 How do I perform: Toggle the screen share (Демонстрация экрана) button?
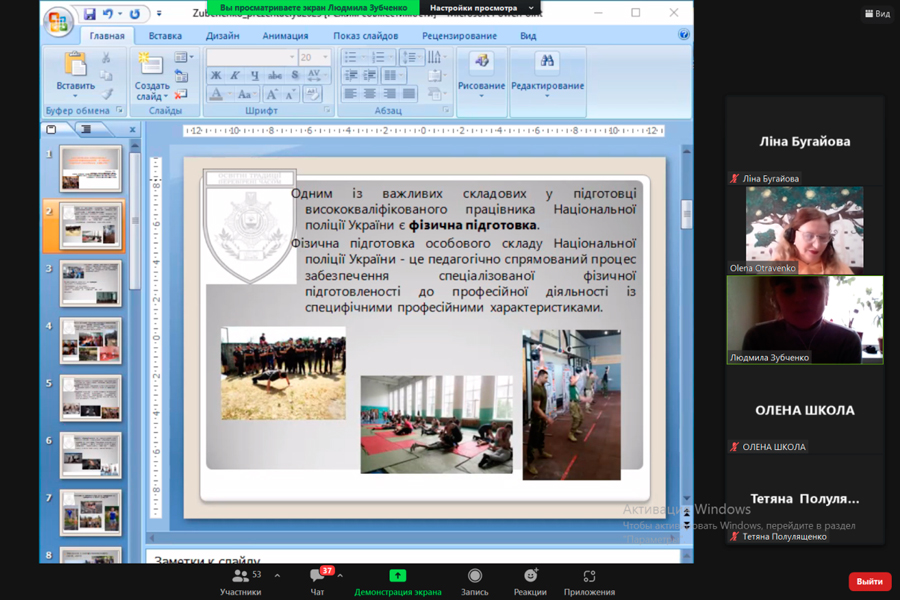[397, 577]
